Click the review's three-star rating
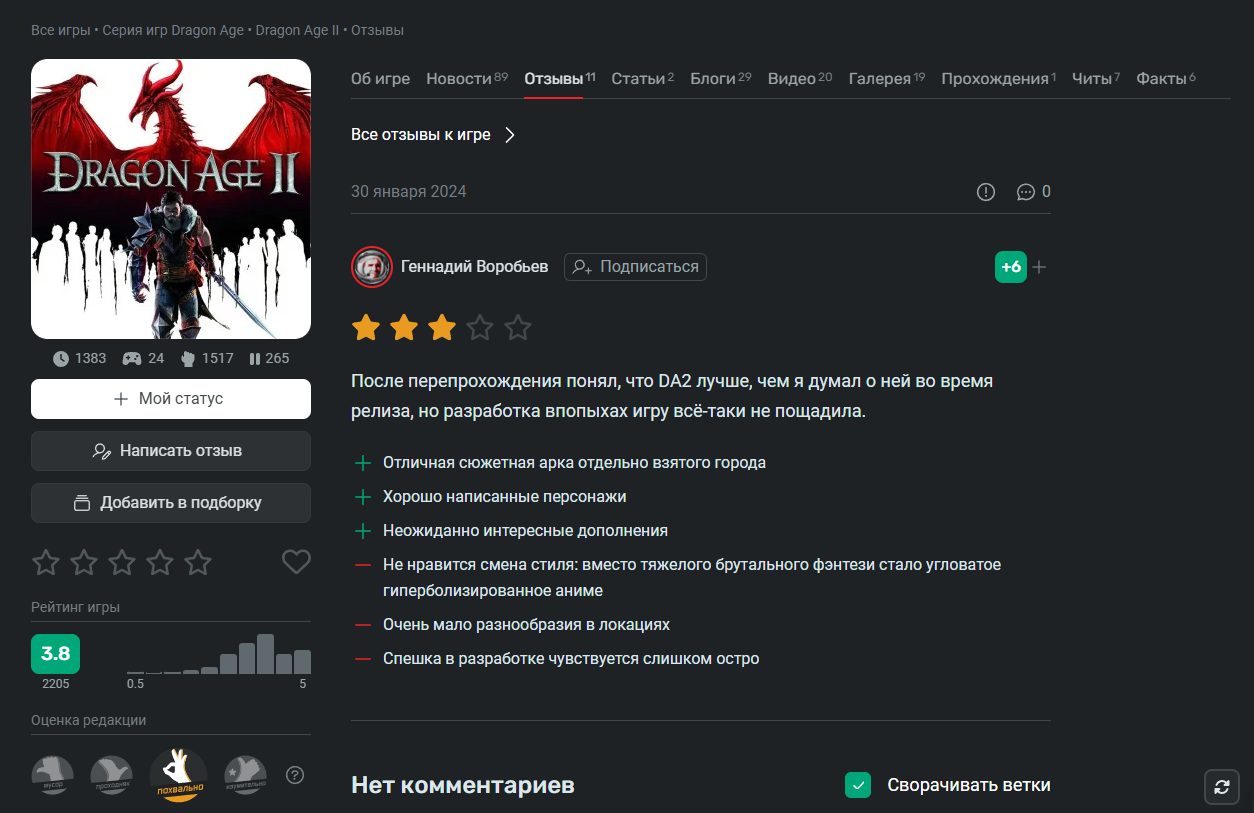Image resolution: width=1254 pixels, height=813 pixels. click(442, 327)
